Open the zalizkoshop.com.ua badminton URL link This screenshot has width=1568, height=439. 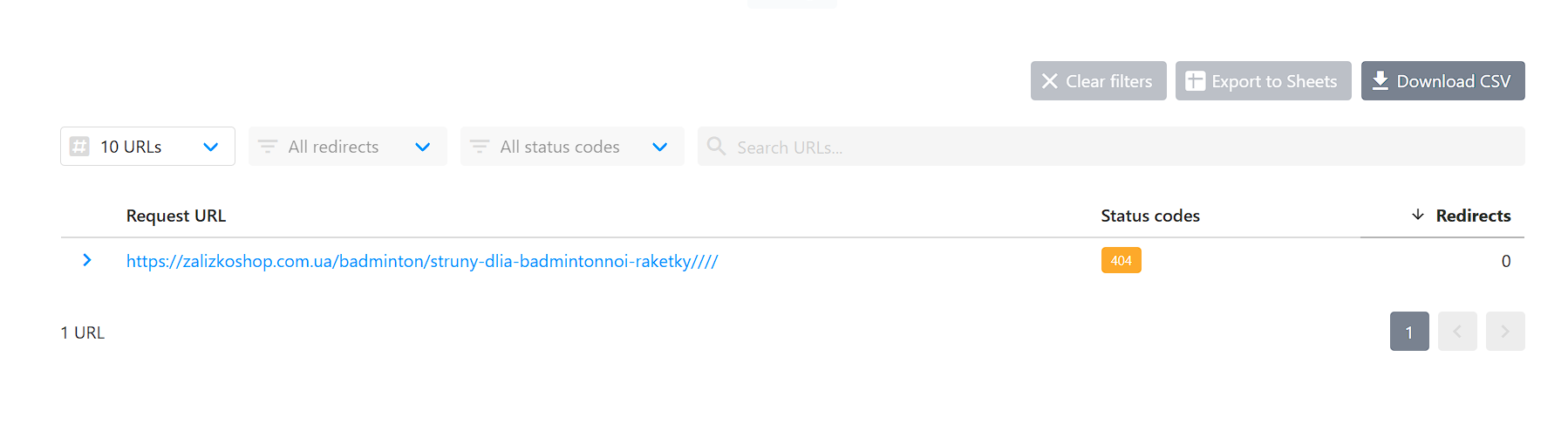click(422, 261)
